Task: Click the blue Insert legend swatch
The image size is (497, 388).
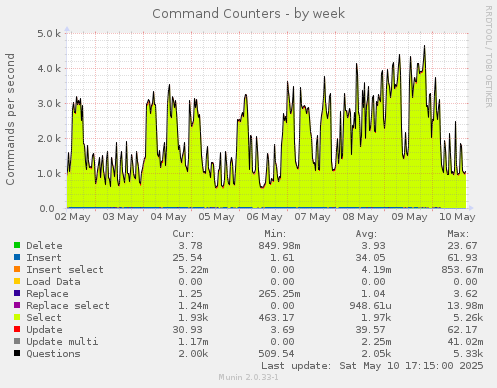Action: (17, 257)
